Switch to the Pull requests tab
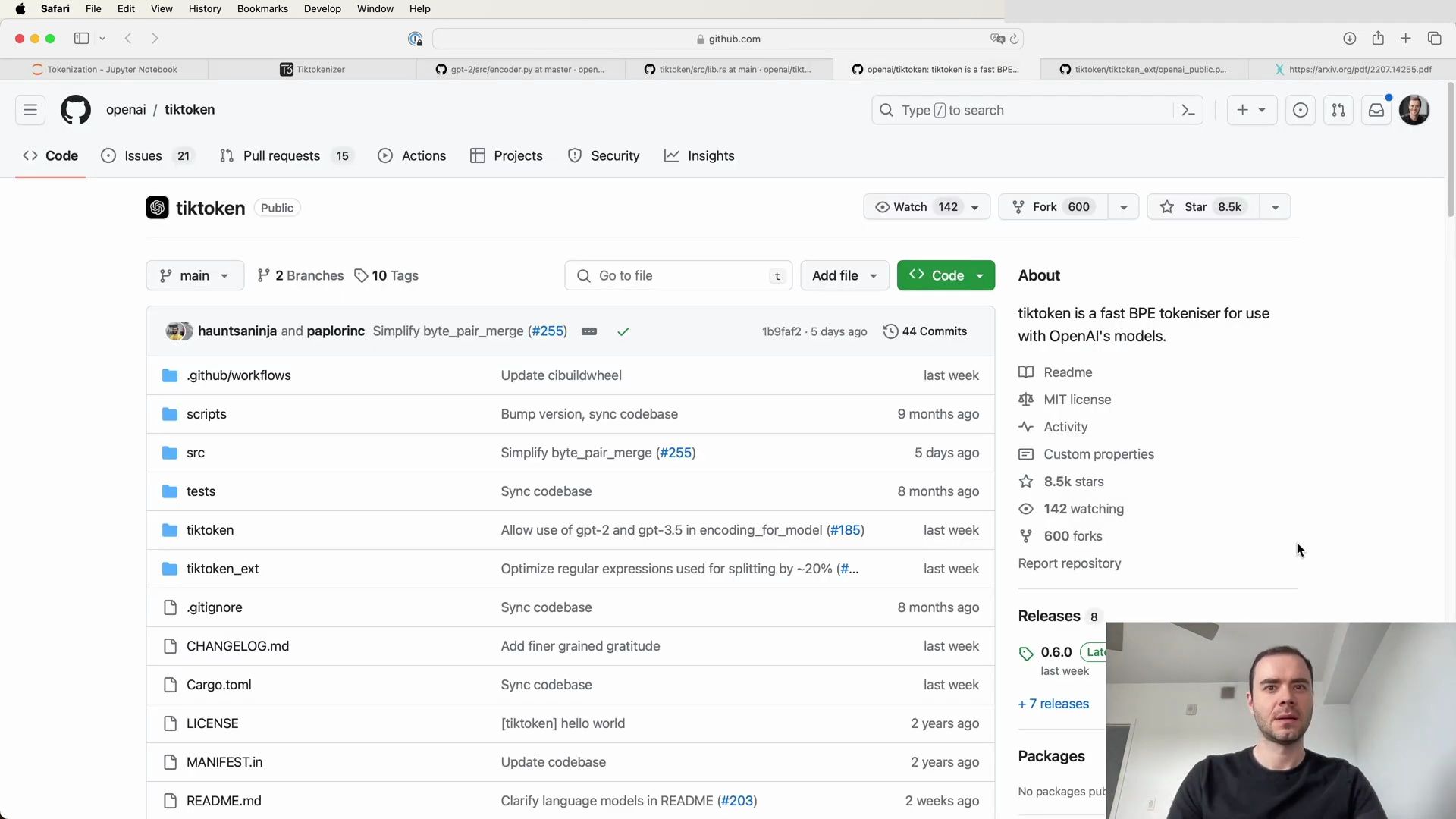The width and height of the screenshot is (1456, 819). pyautogui.click(x=287, y=155)
